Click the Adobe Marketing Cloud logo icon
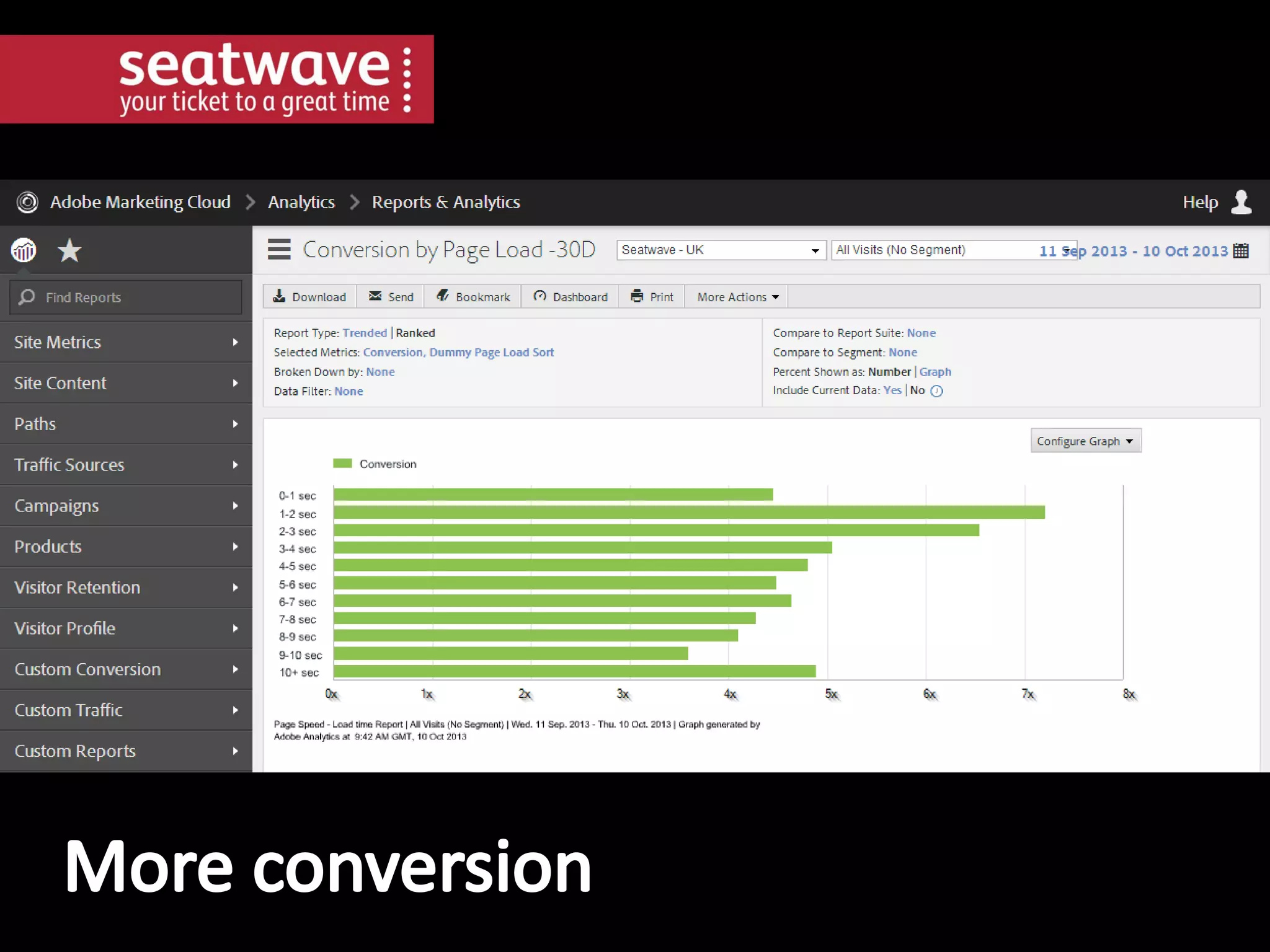This screenshot has width=1270, height=952. pos(27,202)
